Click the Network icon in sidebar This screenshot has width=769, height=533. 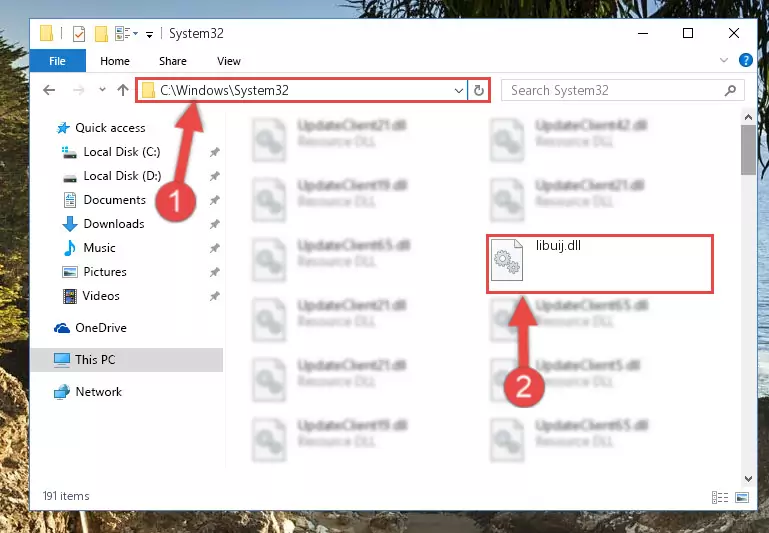click(x=62, y=392)
